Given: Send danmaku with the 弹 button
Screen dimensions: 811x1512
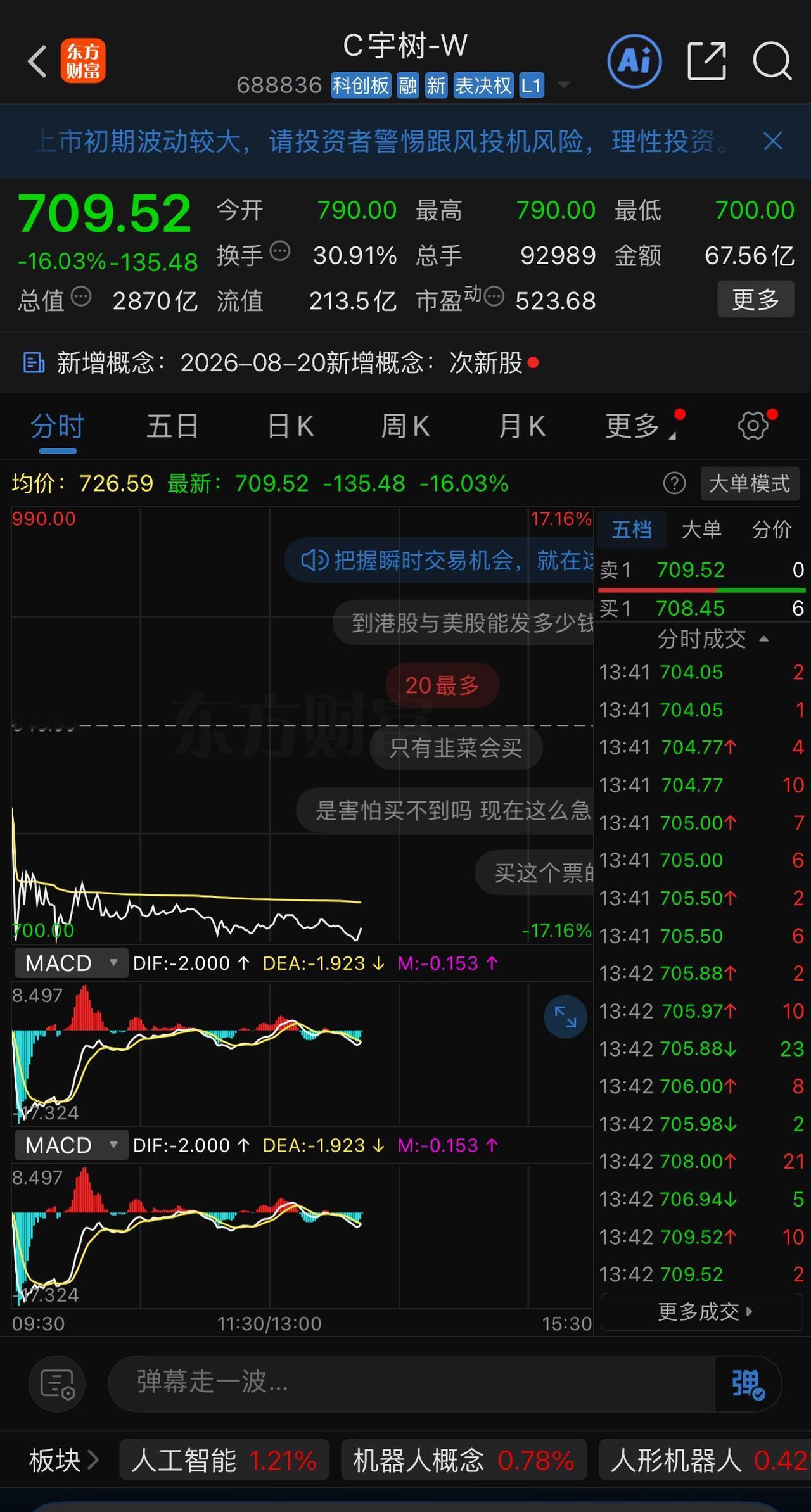Looking at the screenshot, I should 748,1383.
